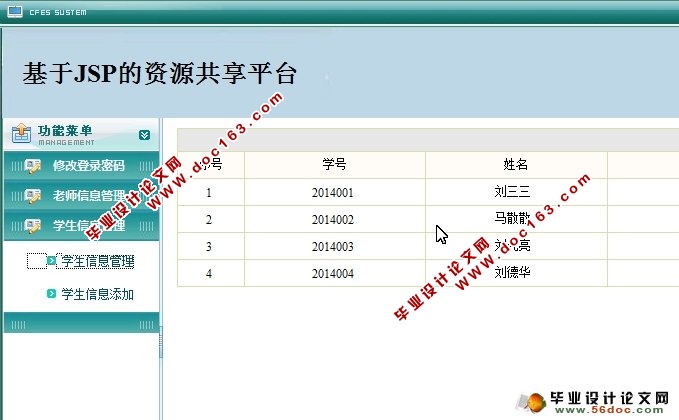This screenshot has height=420, width=679.
Task: Click row number 4 cell
Action: (209, 273)
